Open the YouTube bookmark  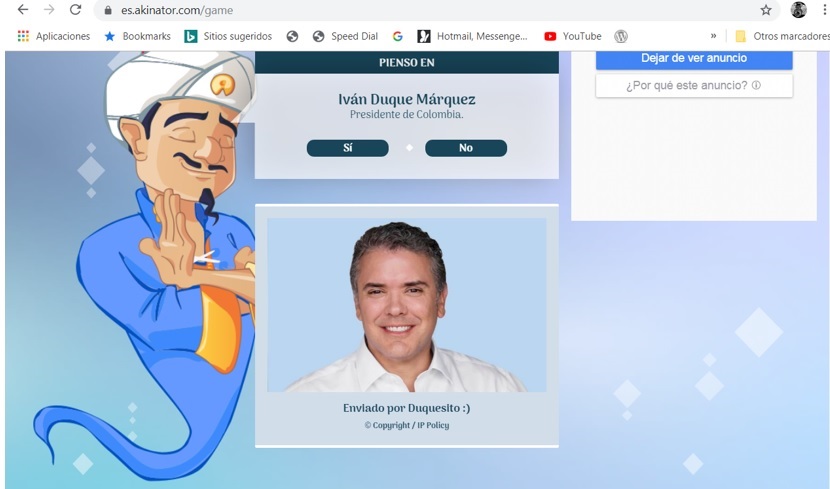(x=573, y=36)
